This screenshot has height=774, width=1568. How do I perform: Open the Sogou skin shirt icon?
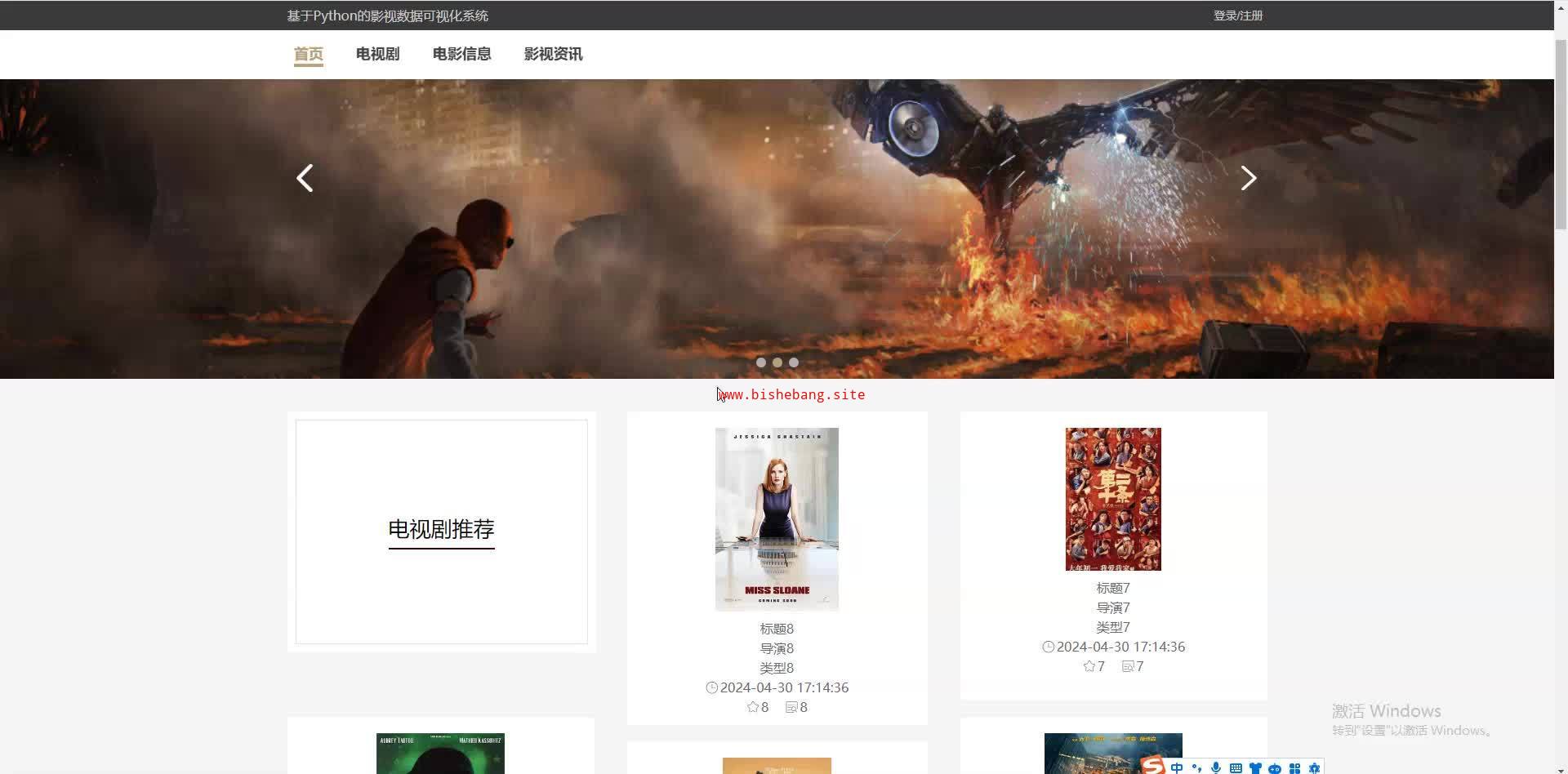click(1255, 767)
